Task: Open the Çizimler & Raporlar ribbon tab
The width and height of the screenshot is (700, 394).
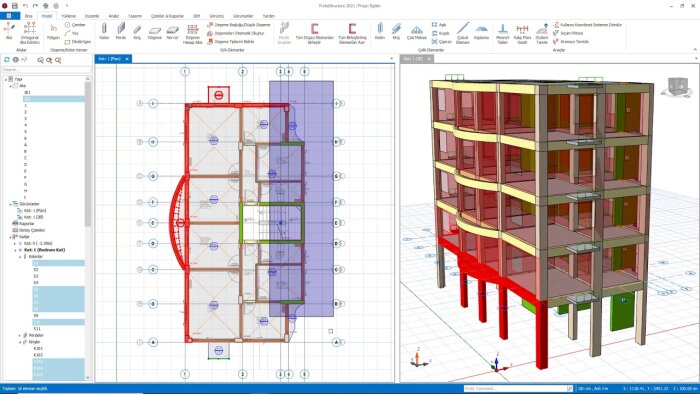Action: click(x=167, y=16)
